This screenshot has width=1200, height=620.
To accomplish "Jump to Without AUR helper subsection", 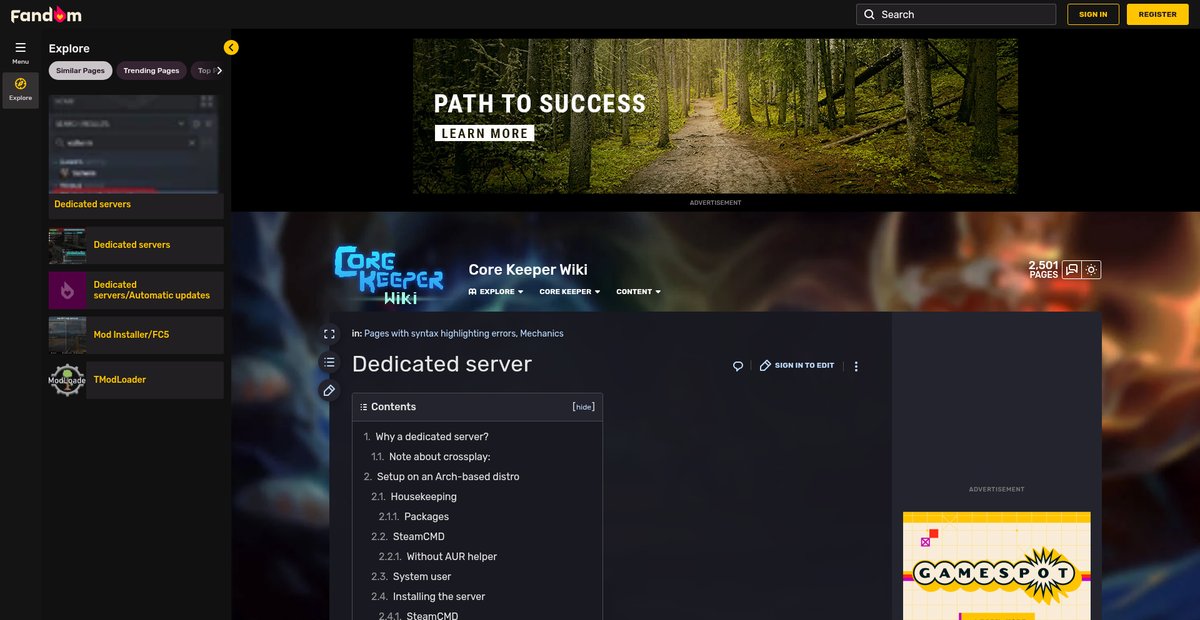I will click(x=452, y=557).
